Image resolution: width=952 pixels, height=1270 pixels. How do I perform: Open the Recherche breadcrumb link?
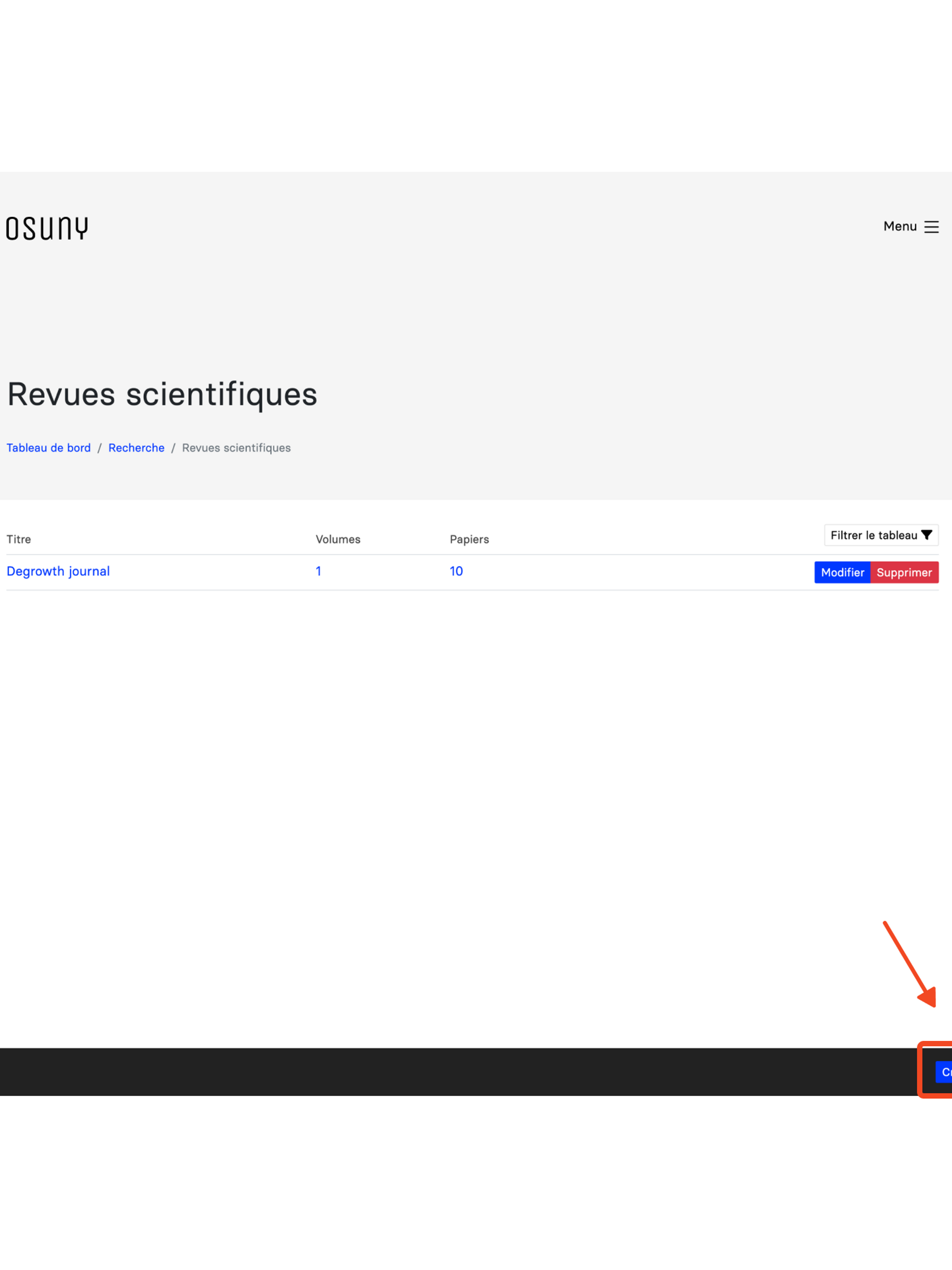click(136, 448)
